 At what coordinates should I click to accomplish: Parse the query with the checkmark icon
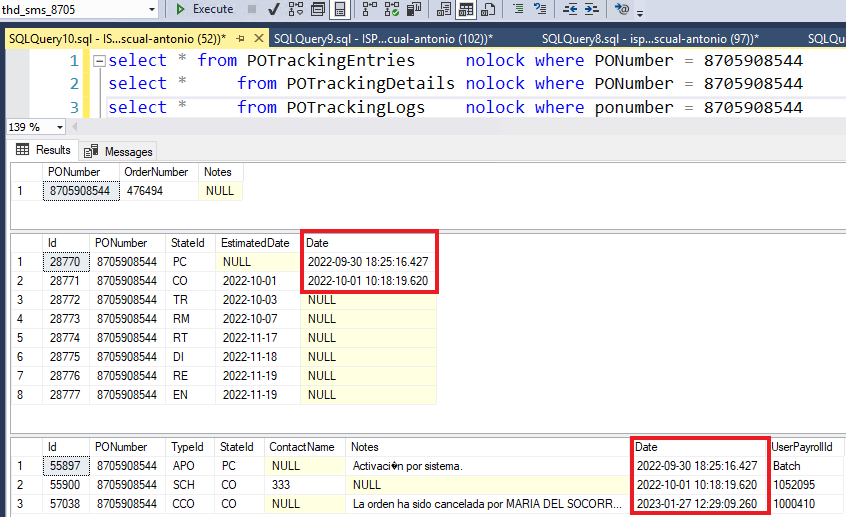pyautogui.click(x=274, y=9)
